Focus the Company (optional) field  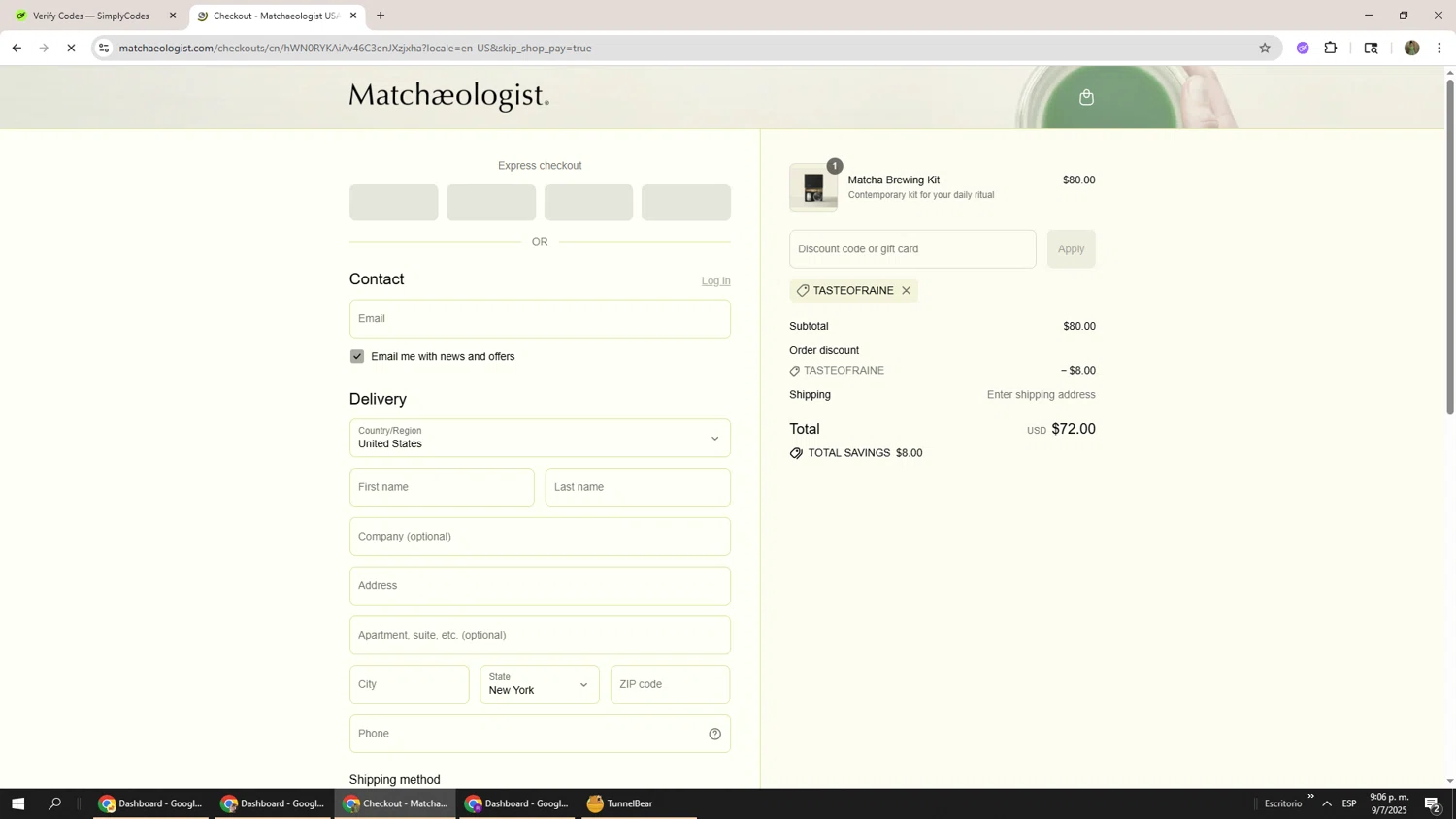coord(540,537)
